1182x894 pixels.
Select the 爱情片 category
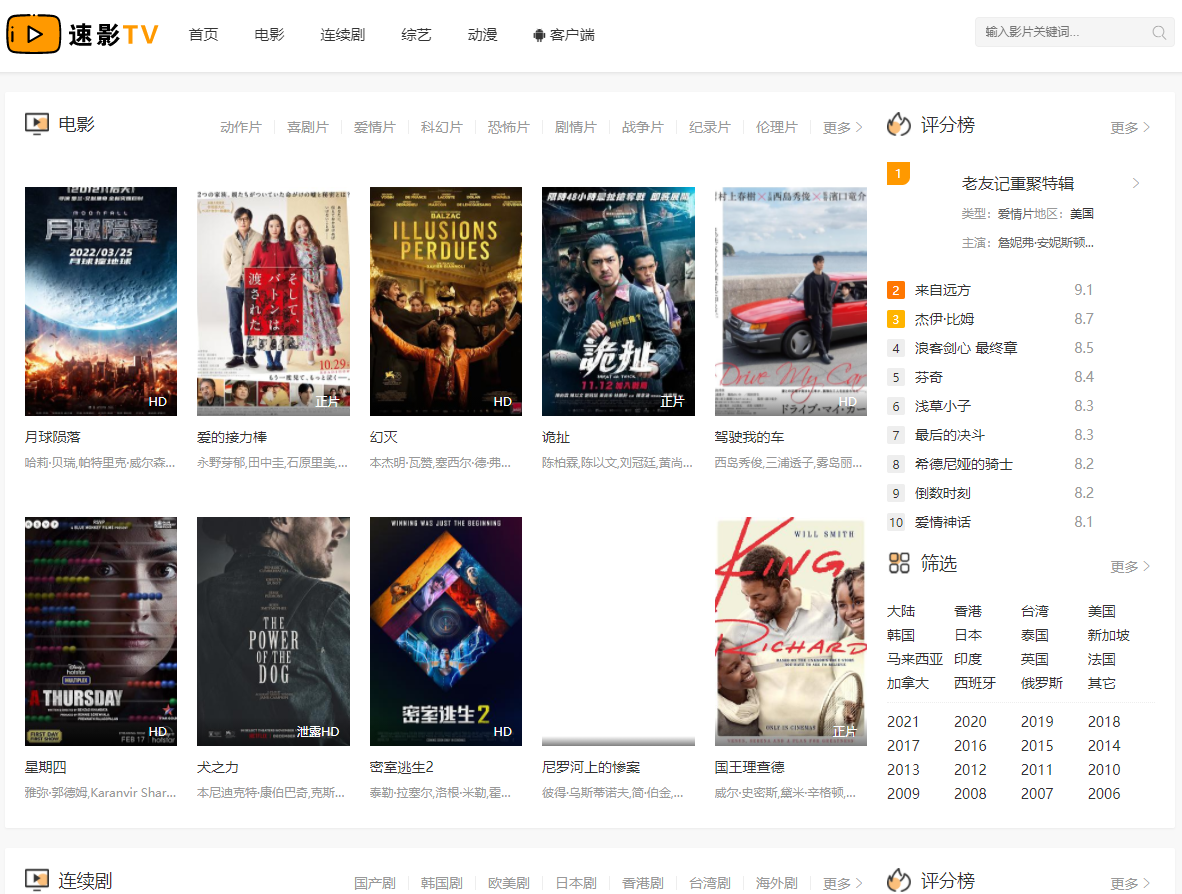[x=375, y=127]
